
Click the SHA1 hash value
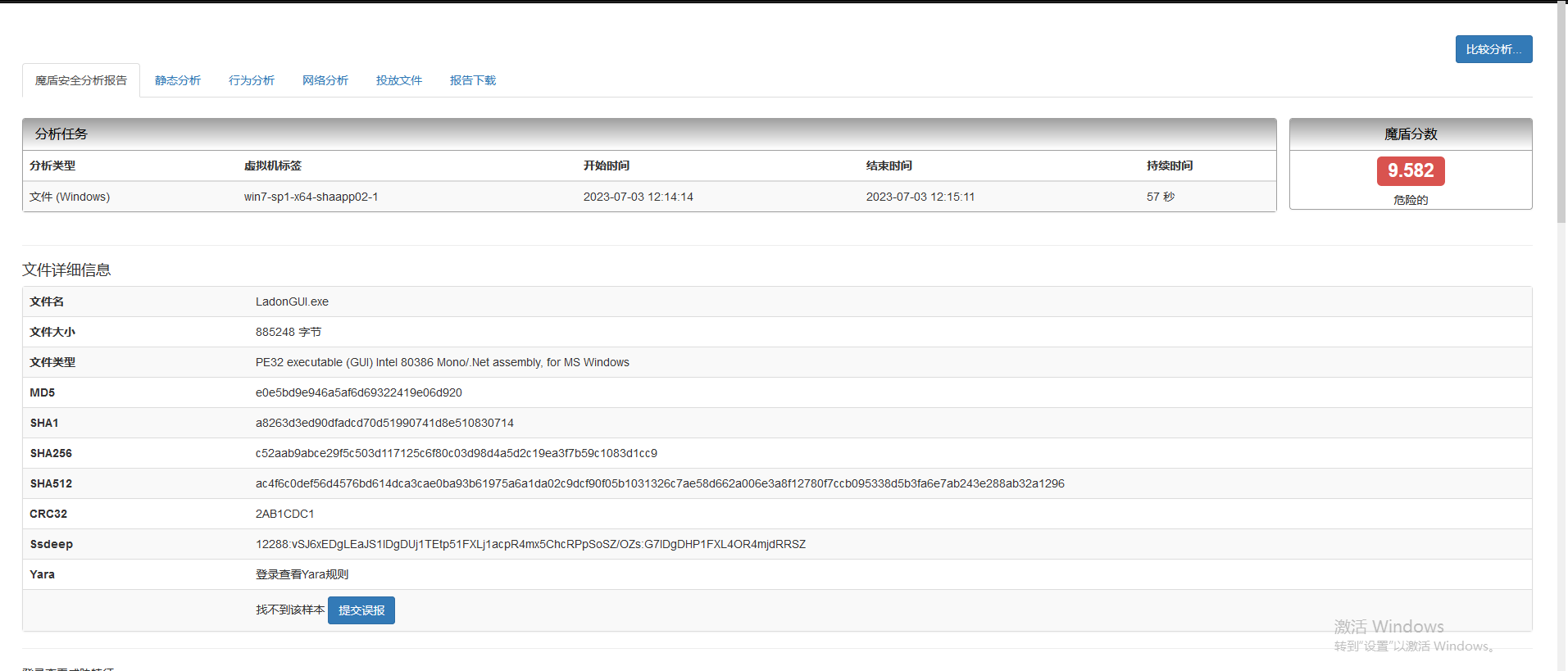384,423
